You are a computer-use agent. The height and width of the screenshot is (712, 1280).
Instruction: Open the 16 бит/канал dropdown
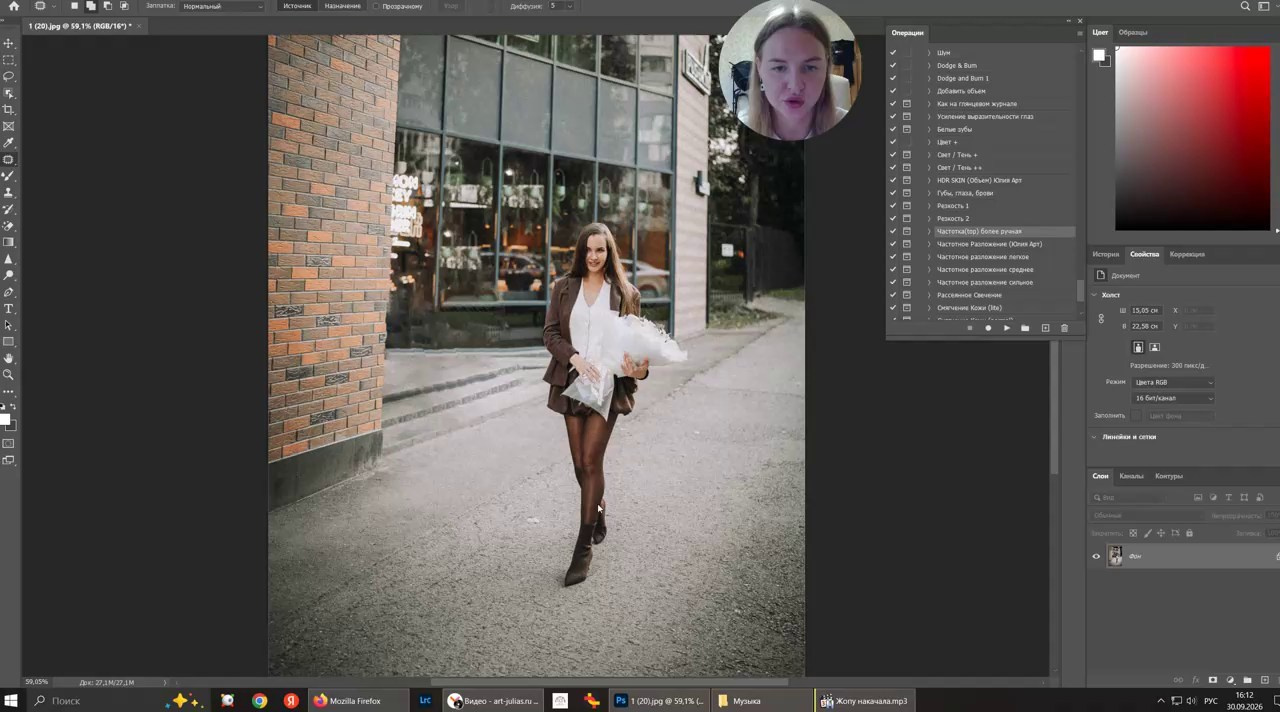(x=1173, y=398)
